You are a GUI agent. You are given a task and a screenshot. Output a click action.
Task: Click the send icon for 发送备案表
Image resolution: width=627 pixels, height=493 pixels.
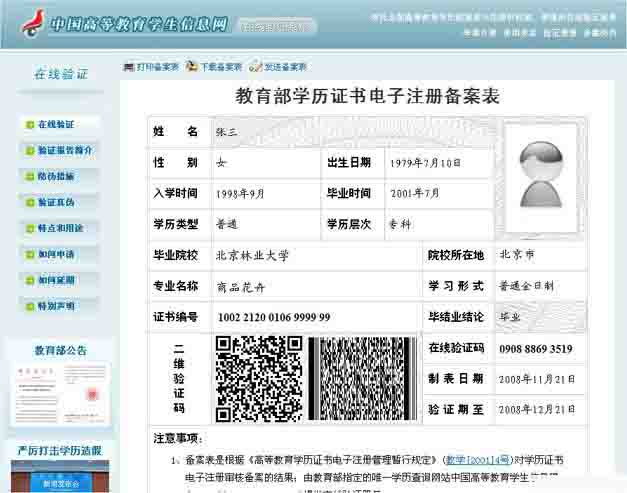[256, 67]
